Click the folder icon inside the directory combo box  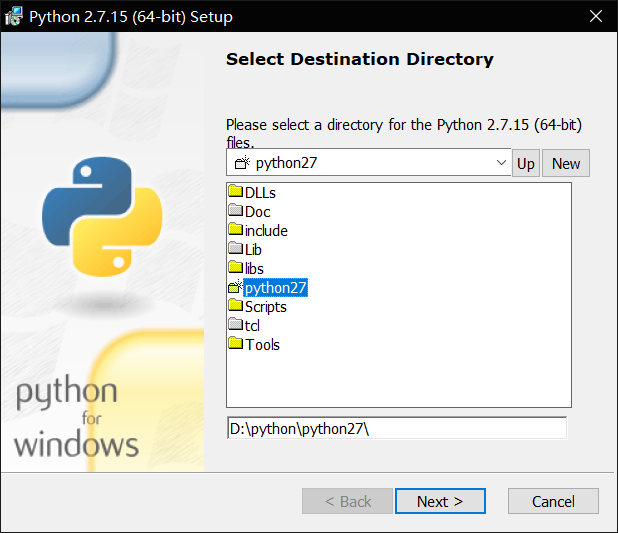[242, 162]
